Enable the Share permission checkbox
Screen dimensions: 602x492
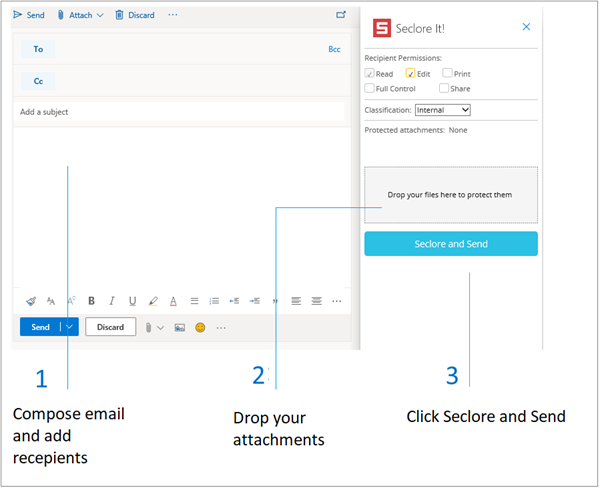446,89
